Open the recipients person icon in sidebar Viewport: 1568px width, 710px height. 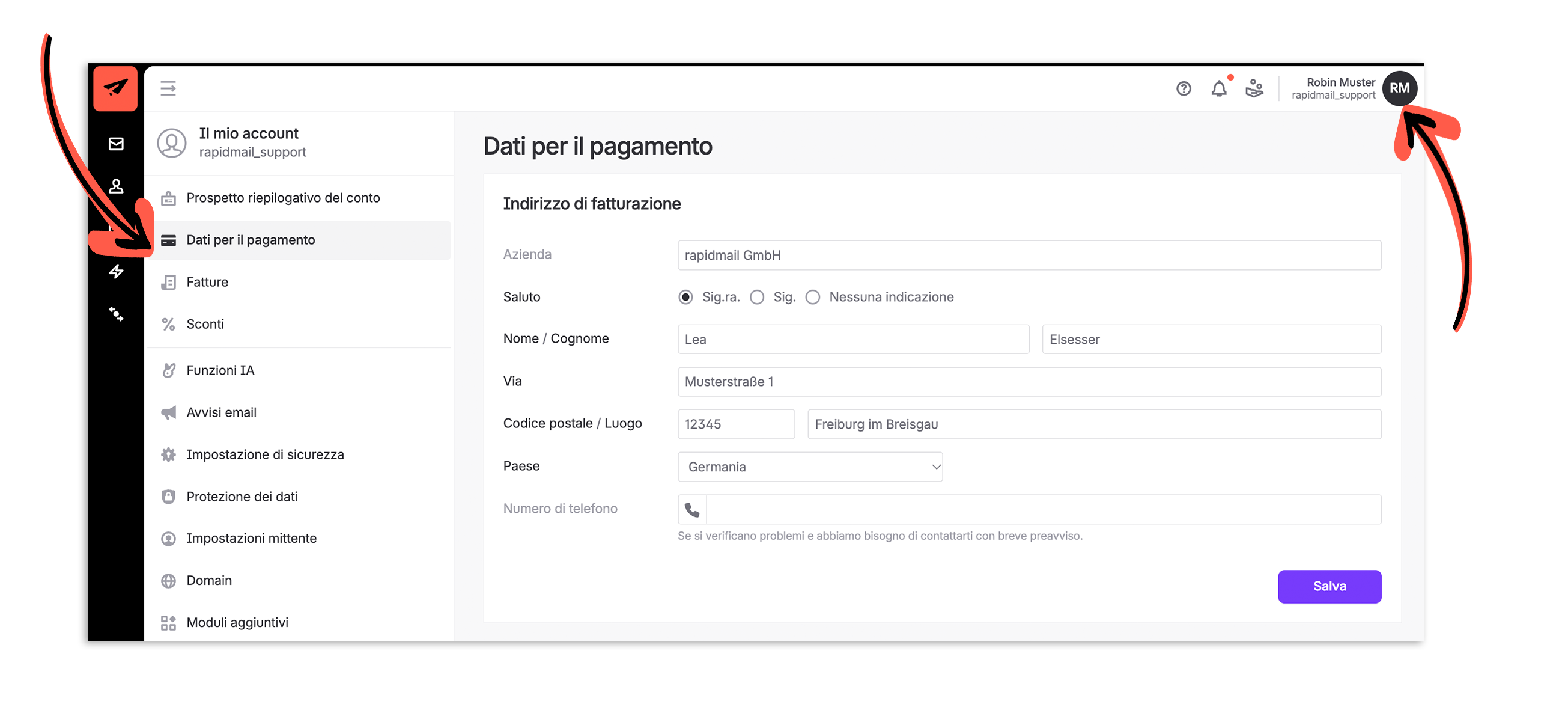116,186
